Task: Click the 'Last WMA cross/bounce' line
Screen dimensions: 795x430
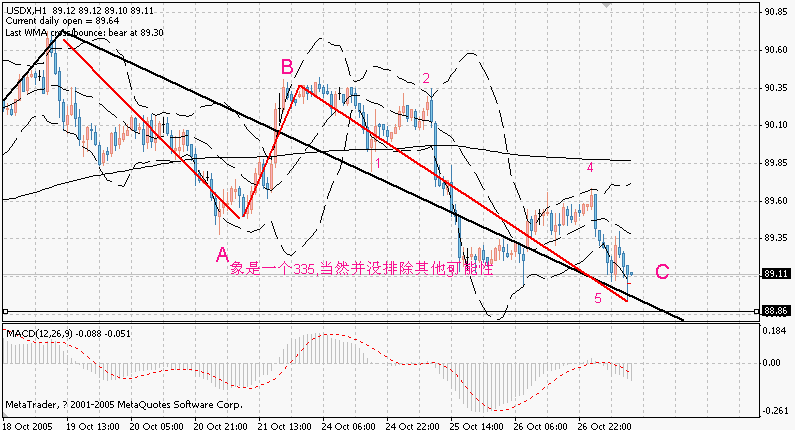Action: [85, 32]
